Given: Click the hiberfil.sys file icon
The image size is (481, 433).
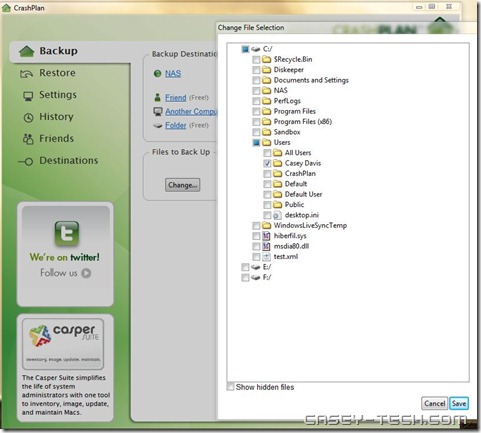Looking at the screenshot, I should click(266, 236).
